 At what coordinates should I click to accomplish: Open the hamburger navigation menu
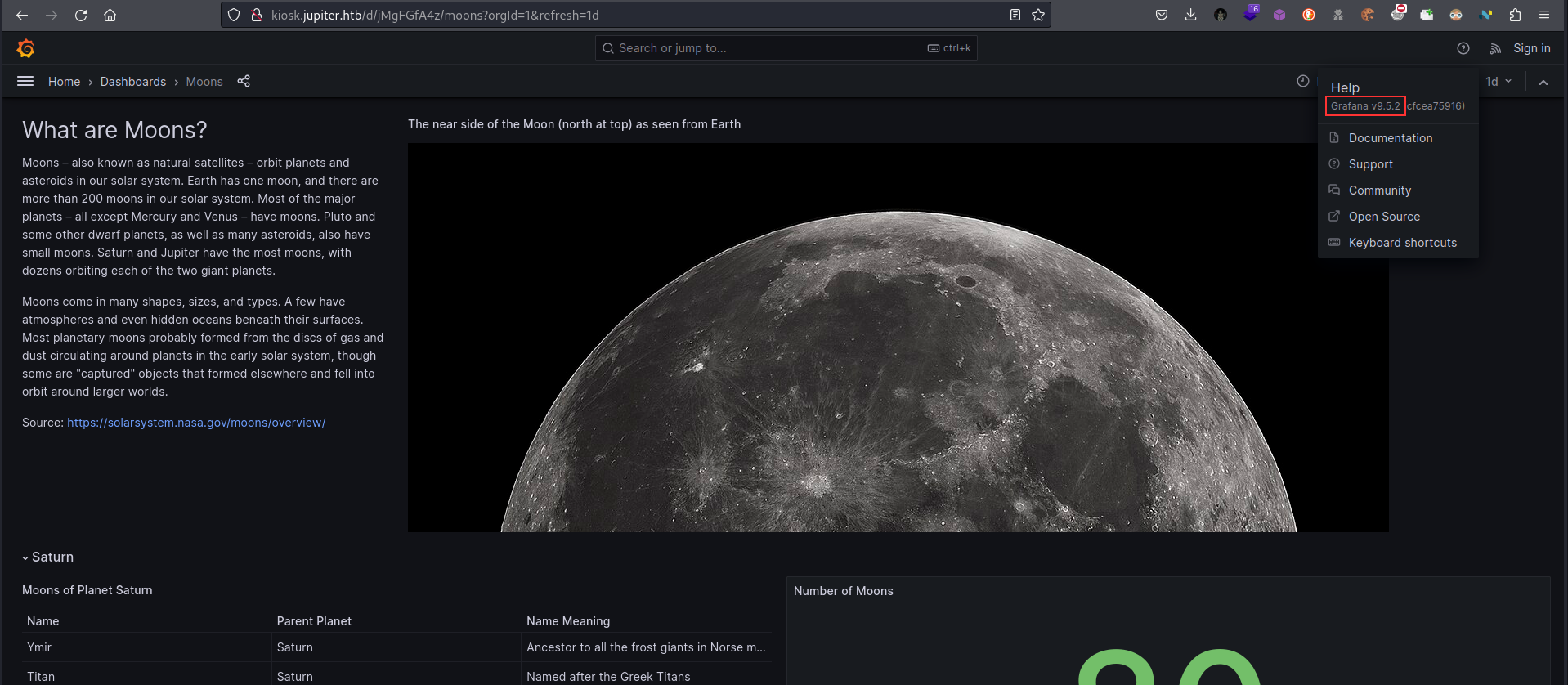coord(25,81)
